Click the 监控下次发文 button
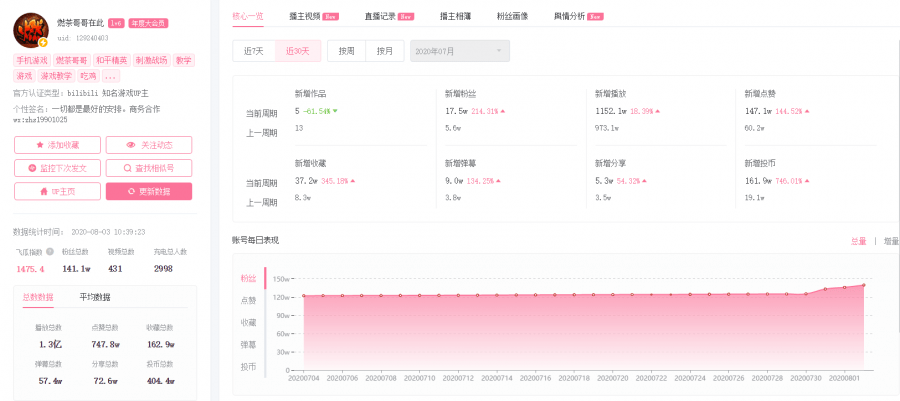Viewport: 900px width, 401px height. point(58,168)
